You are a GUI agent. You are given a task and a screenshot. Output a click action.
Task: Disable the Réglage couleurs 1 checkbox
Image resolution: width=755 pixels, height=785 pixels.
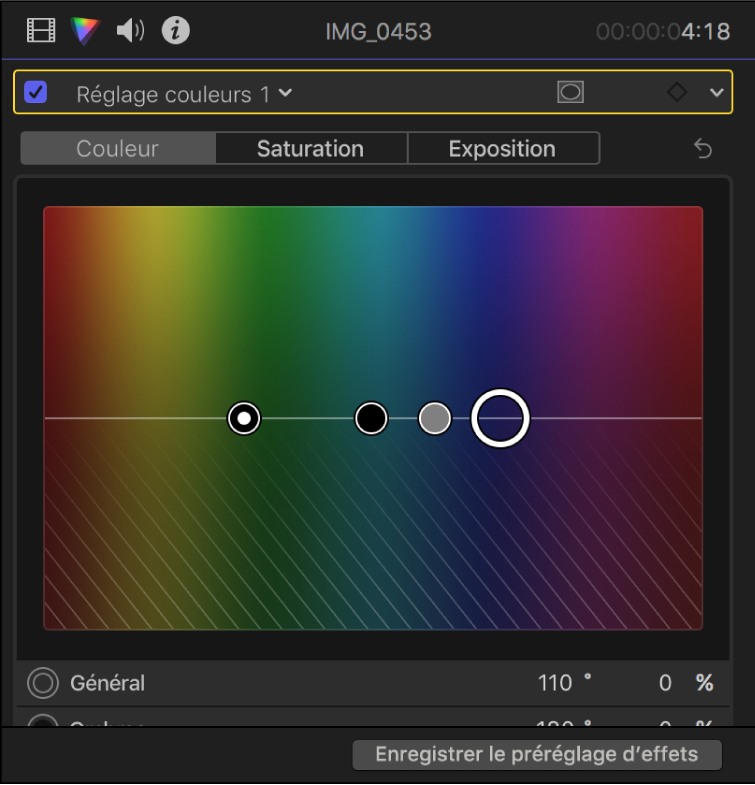point(36,93)
